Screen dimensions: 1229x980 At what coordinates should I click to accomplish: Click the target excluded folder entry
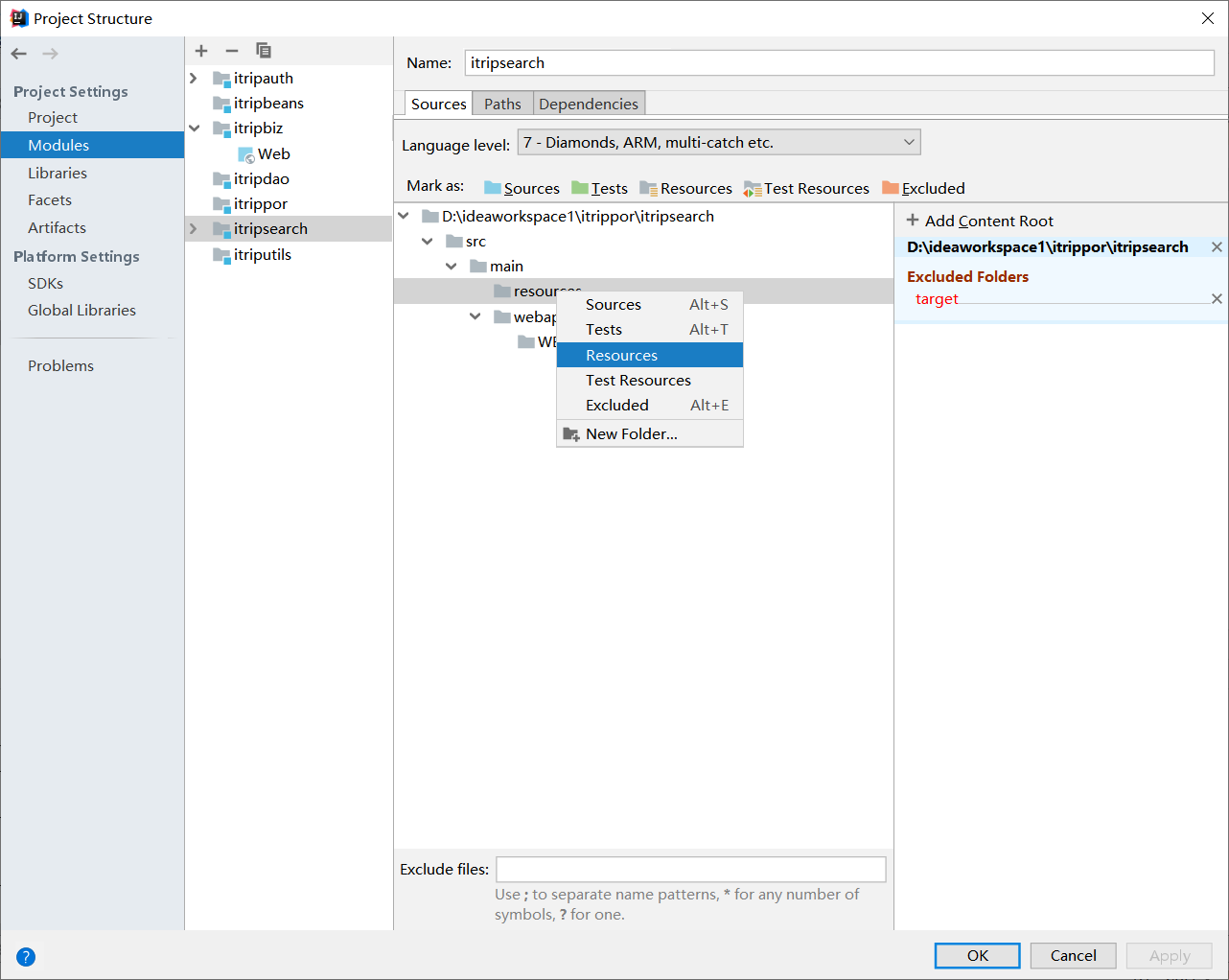point(937,299)
